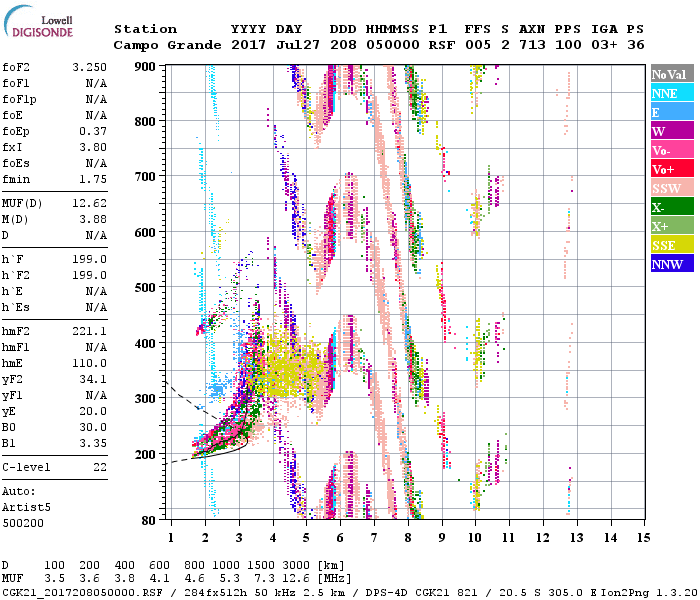Screen dimensions: 700x600
Task: Click the cyan NNE legend swatch
Action: click(672, 93)
